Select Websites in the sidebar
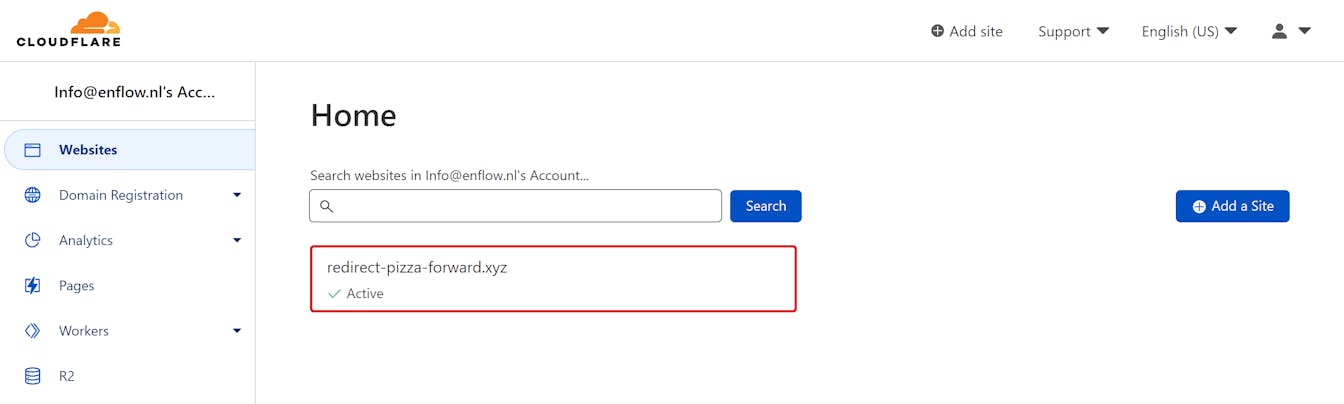 [x=88, y=150]
